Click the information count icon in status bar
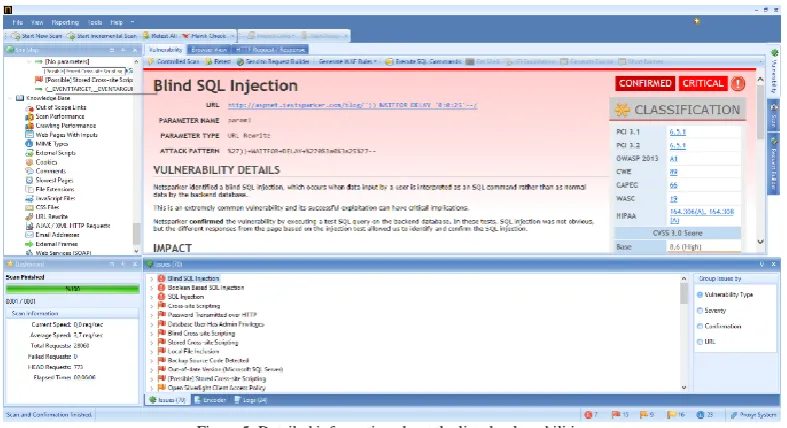 [701, 415]
